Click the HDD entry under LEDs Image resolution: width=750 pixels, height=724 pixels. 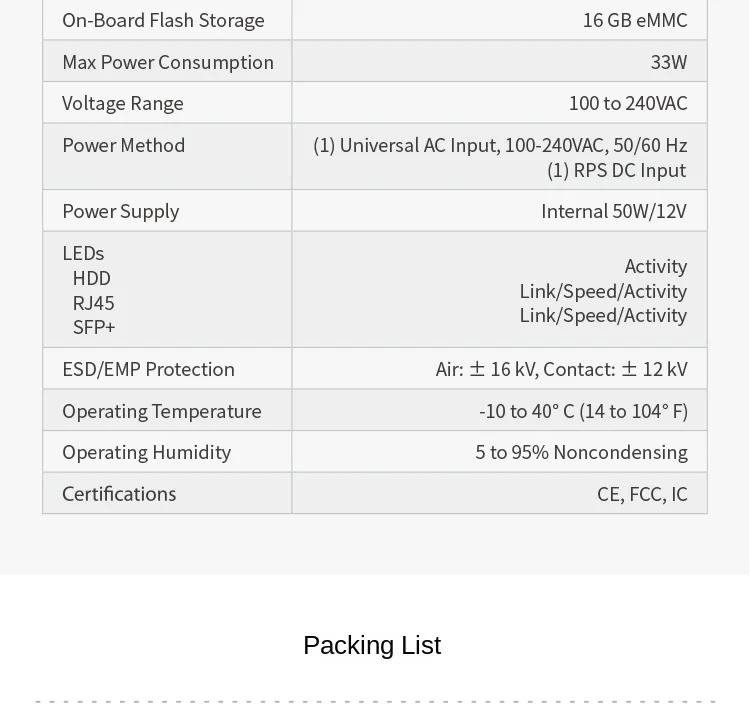(x=92, y=278)
